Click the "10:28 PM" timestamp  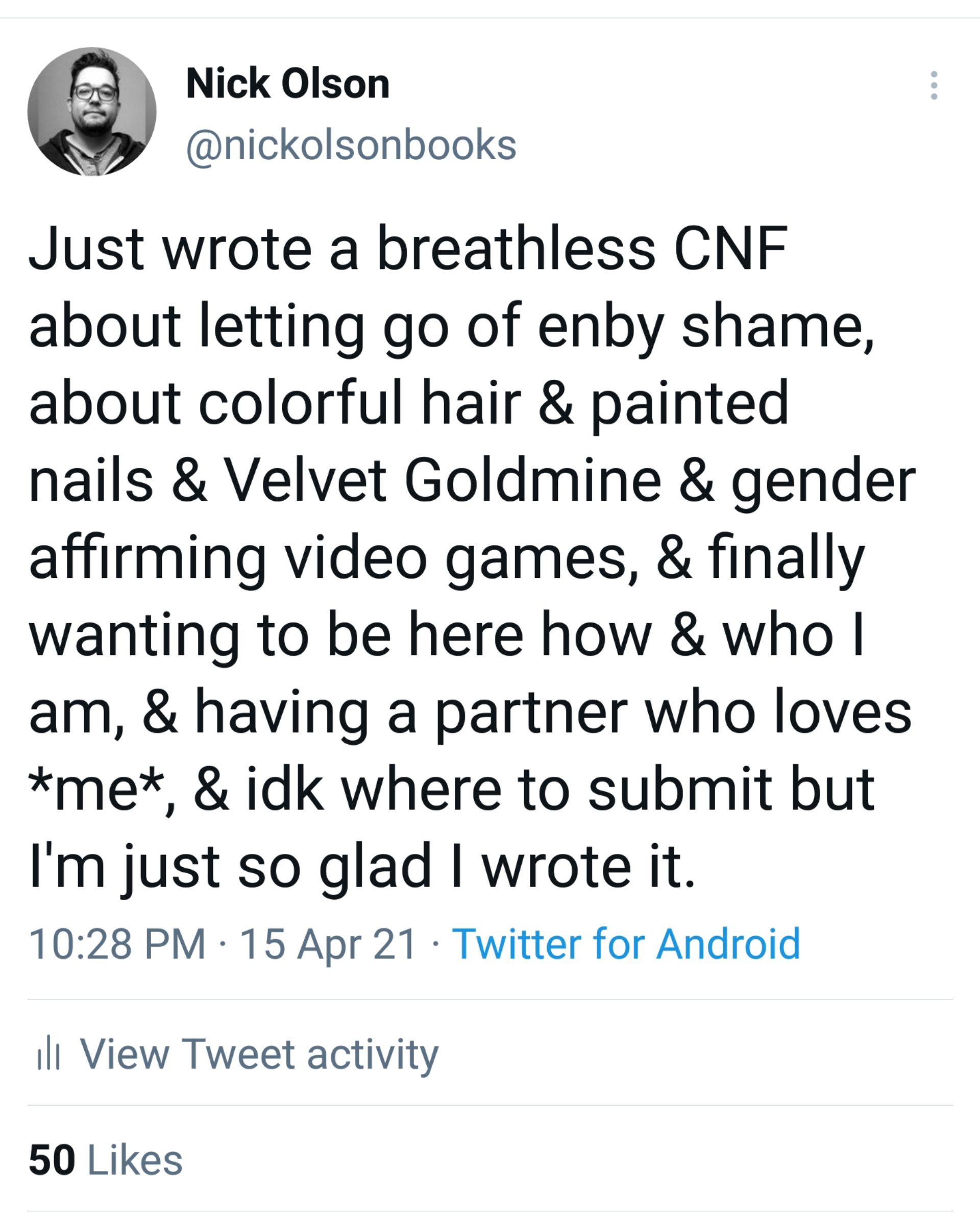coord(117,944)
